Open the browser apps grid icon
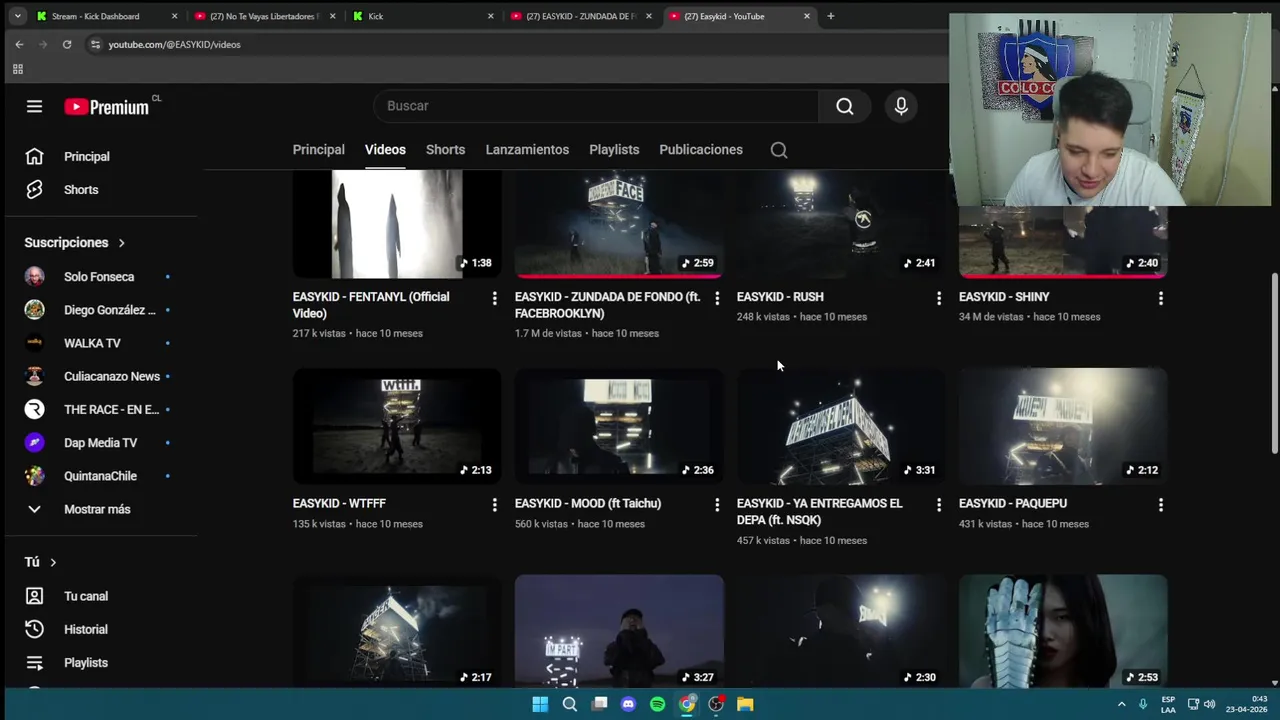This screenshot has height=720, width=1280. [17, 69]
